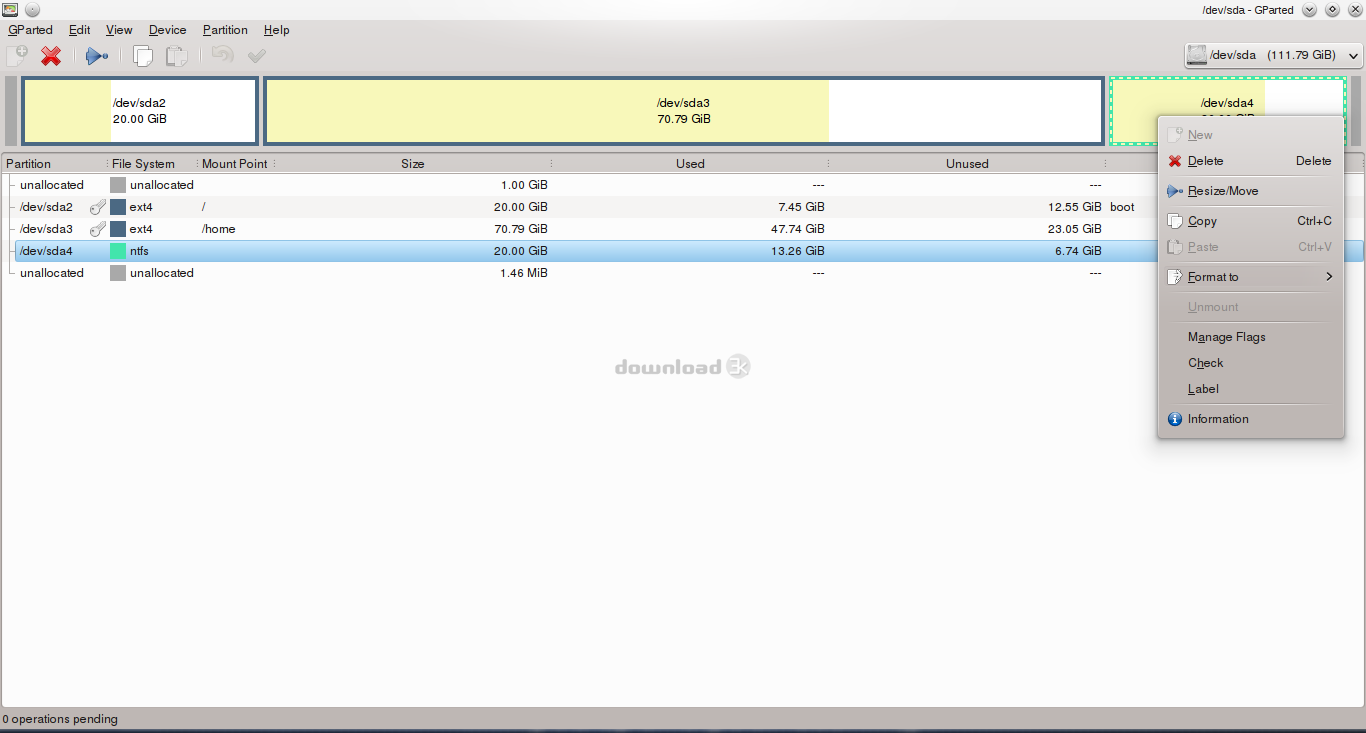The width and height of the screenshot is (1366, 733).
Task: Click the hard disk icon in device selector
Action: click(x=1196, y=55)
